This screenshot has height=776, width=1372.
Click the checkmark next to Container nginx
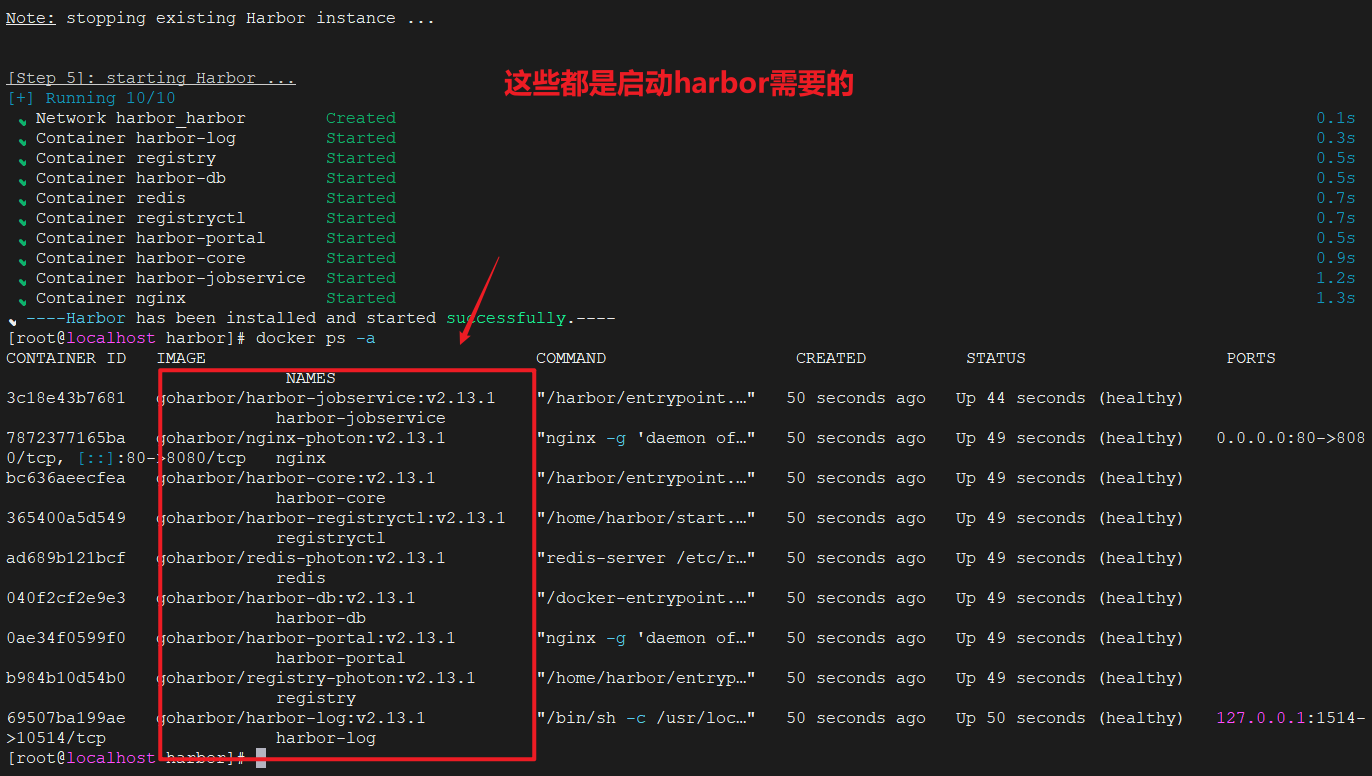pos(22,300)
